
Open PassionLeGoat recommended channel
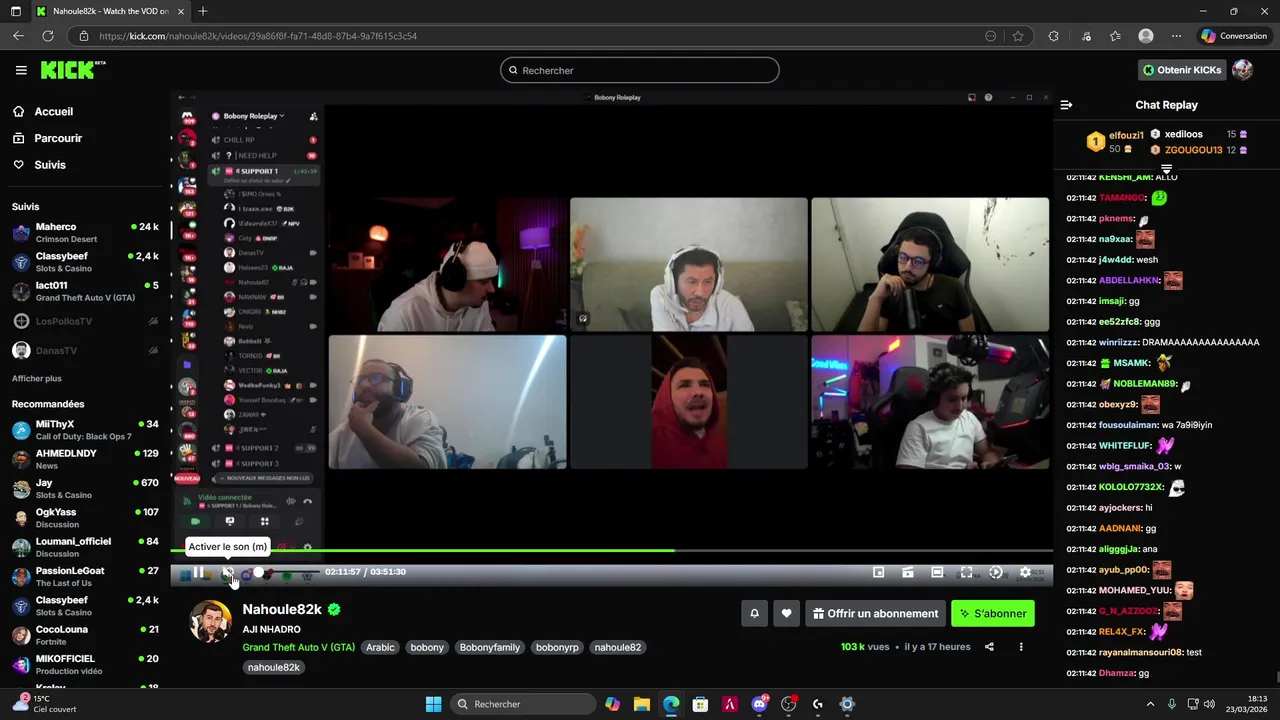tap(85, 577)
